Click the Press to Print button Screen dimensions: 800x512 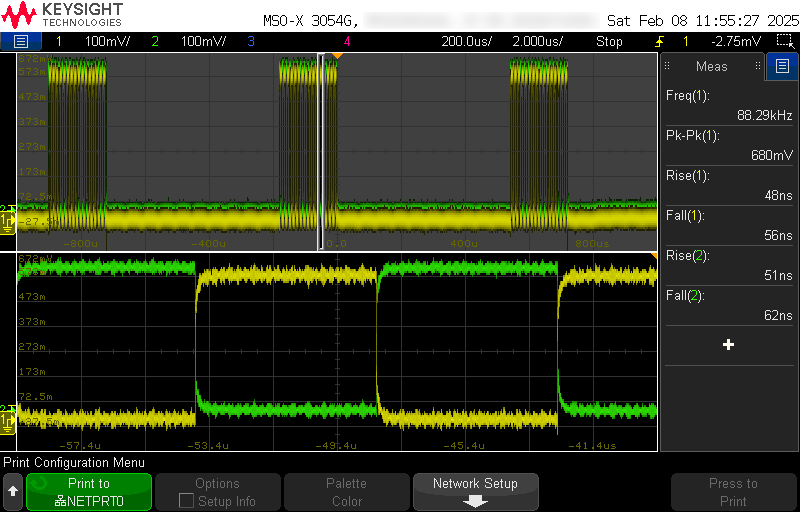pyautogui.click(x=733, y=492)
